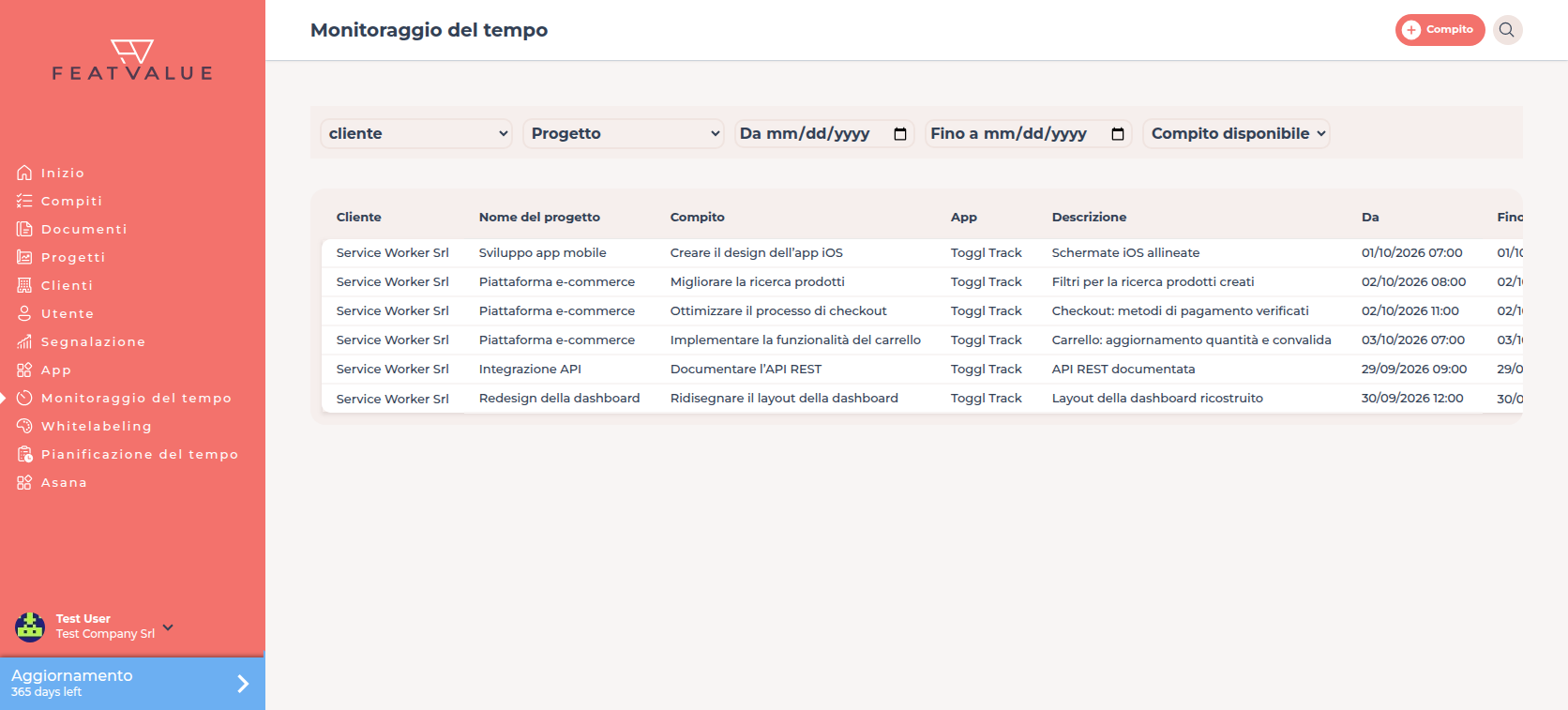Open the Progetti sidebar link

[x=73, y=257]
